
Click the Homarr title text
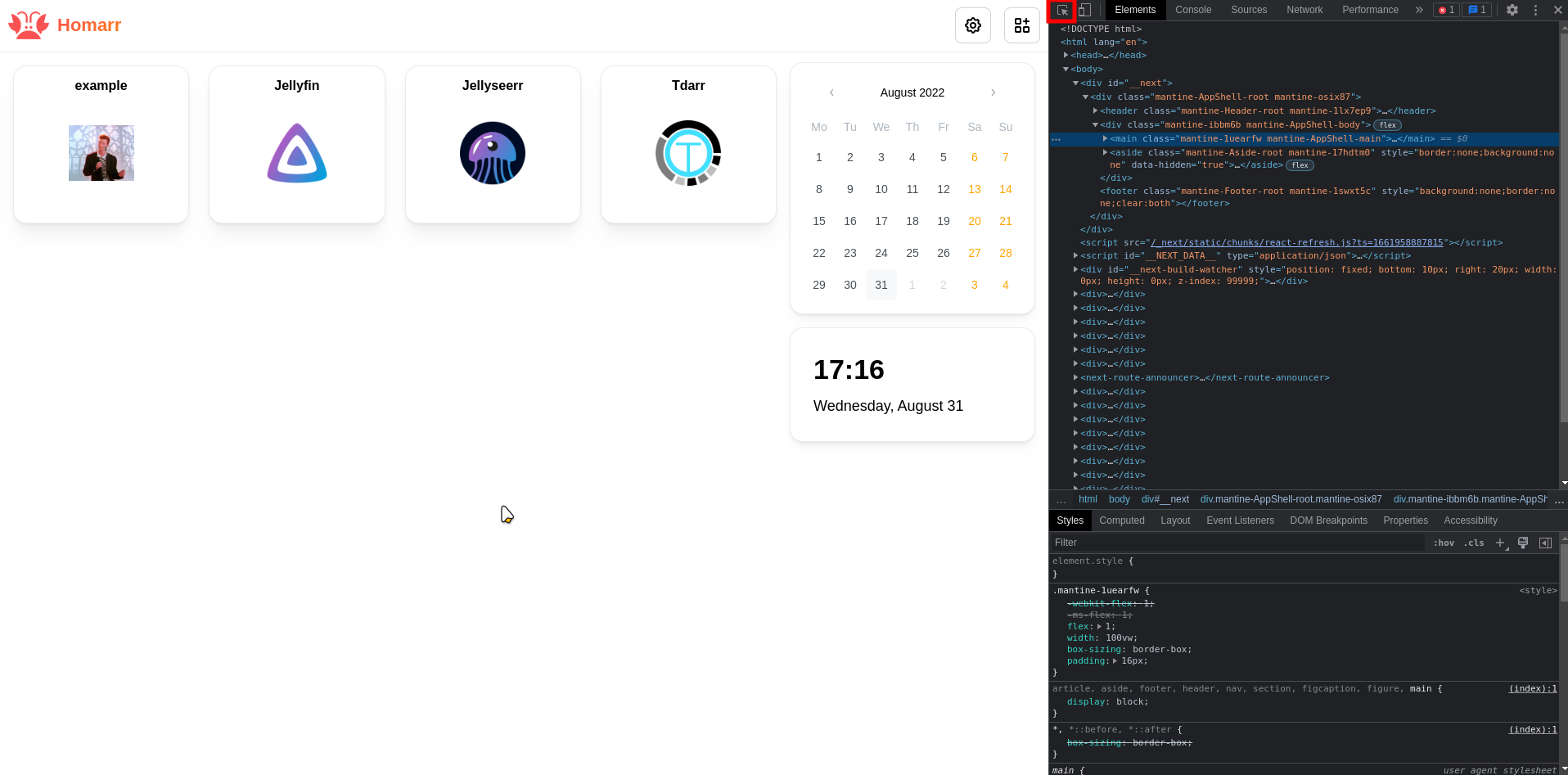coord(89,25)
